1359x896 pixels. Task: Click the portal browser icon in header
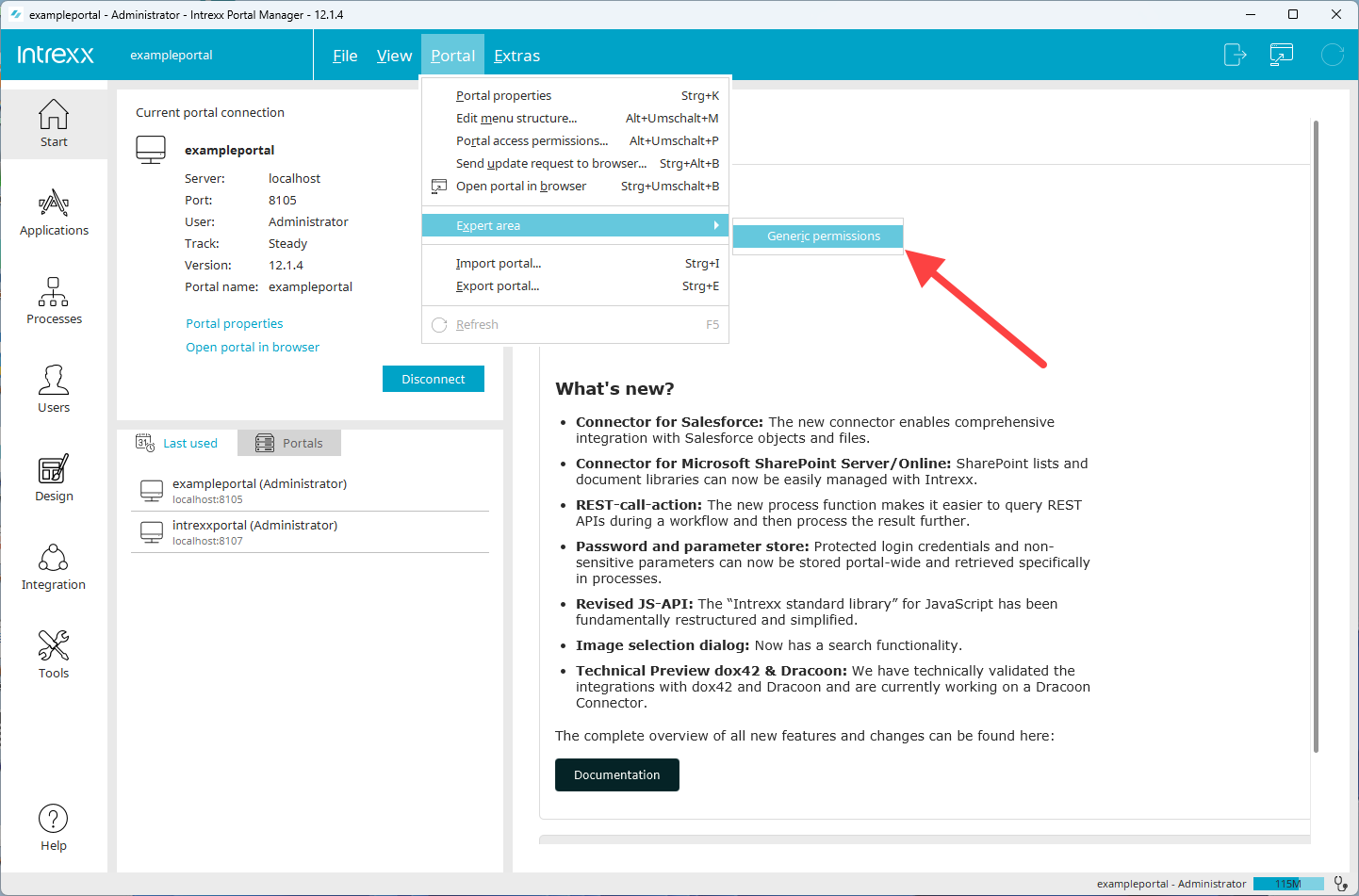coord(1282,55)
